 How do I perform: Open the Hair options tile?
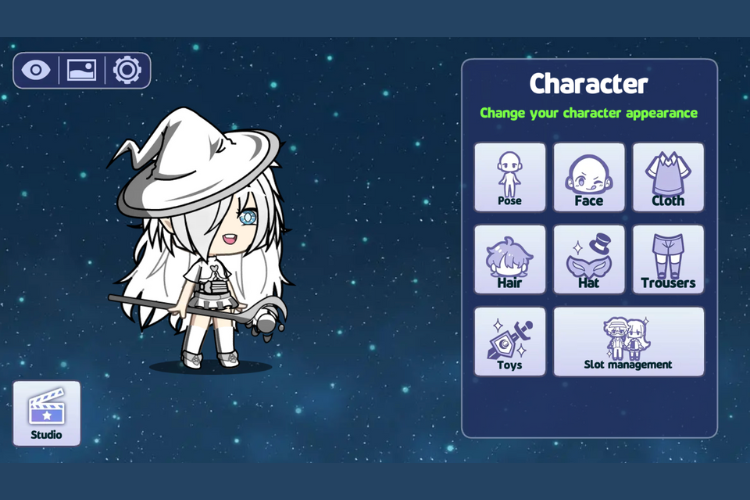[x=510, y=259]
